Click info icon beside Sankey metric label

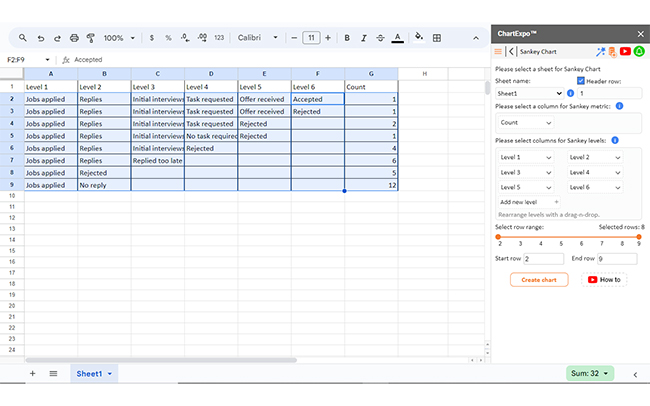tap(619, 106)
